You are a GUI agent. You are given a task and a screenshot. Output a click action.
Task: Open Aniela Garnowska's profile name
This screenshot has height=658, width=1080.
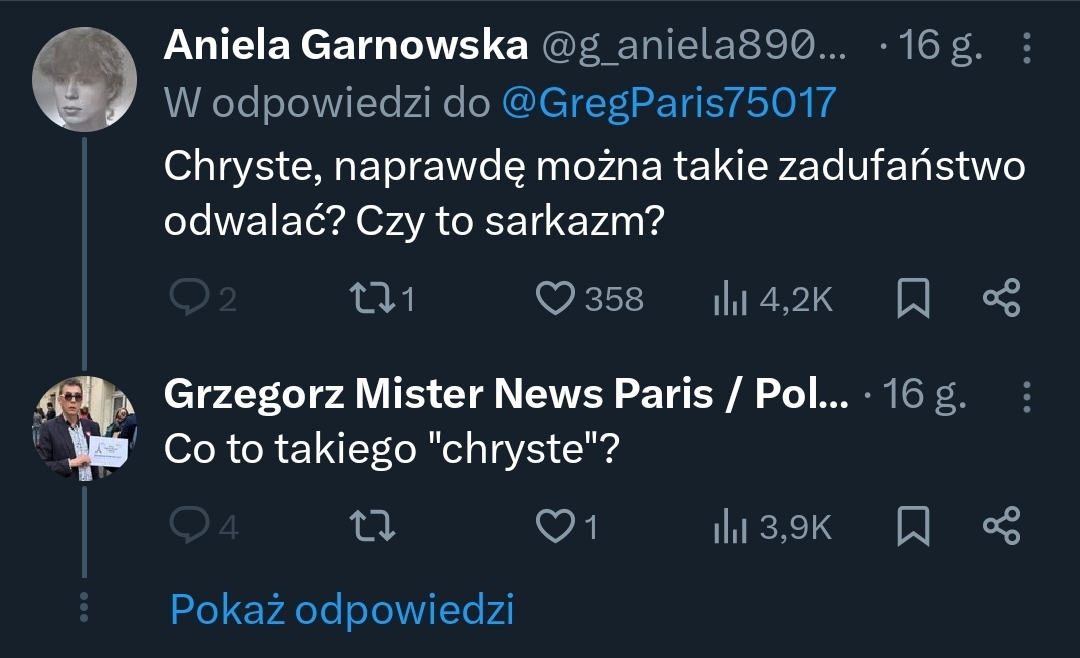[x=345, y=45]
